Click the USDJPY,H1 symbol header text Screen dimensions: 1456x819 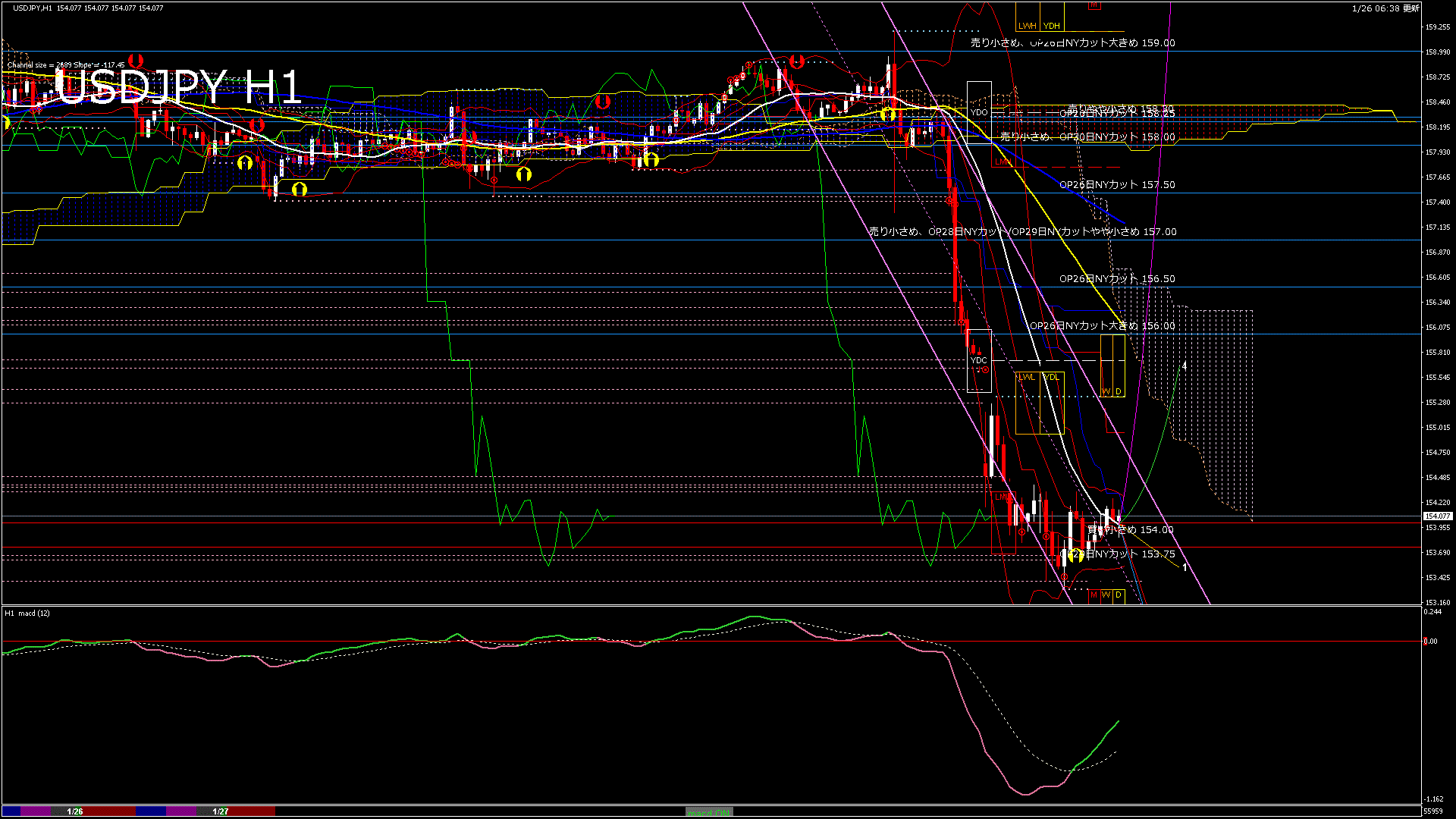coord(33,8)
